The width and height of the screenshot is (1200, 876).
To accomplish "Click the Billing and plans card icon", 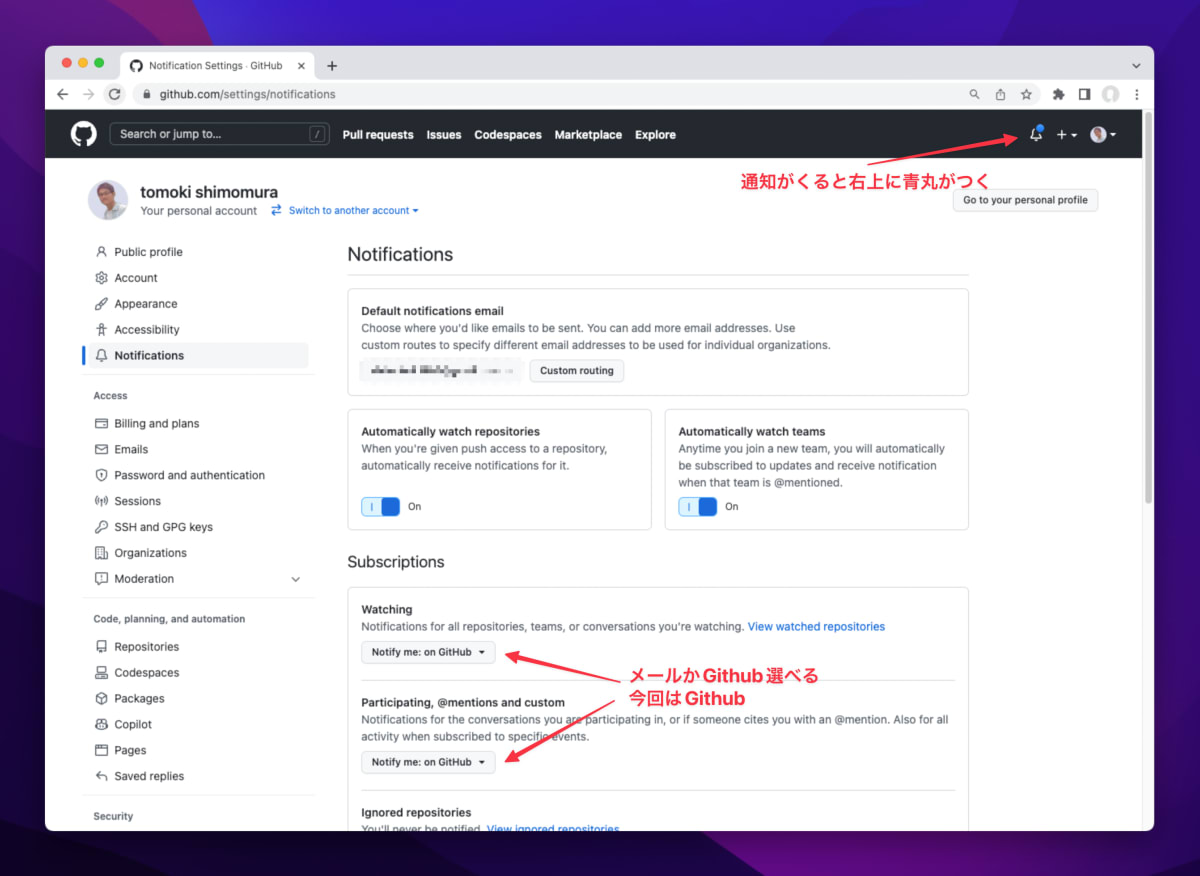I will pyautogui.click(x=101, y=423).
